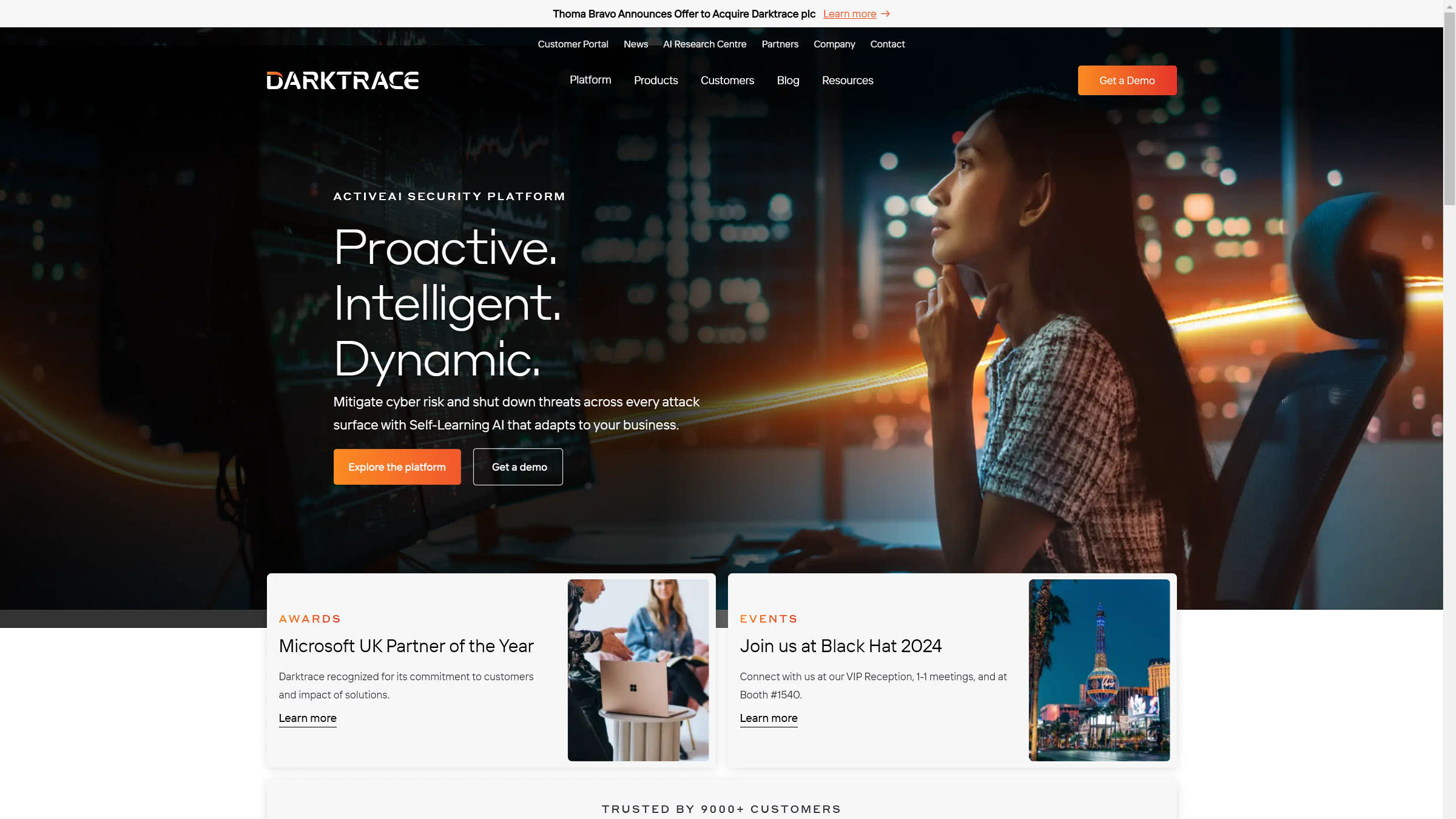1456x819 pixels.
Task: Open the Customers navigation item
Action: (x=727, y=81)
